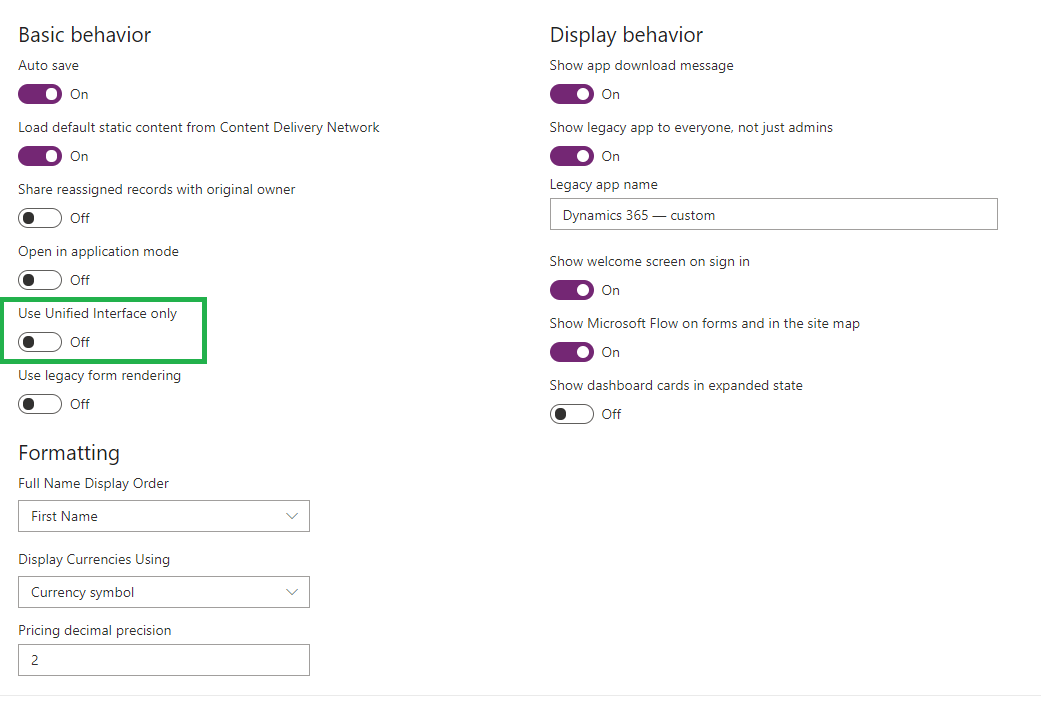This screenshot has width=1041, height=704.
Task: Switch on Open in application mode
Action: [x=40, y=280]
